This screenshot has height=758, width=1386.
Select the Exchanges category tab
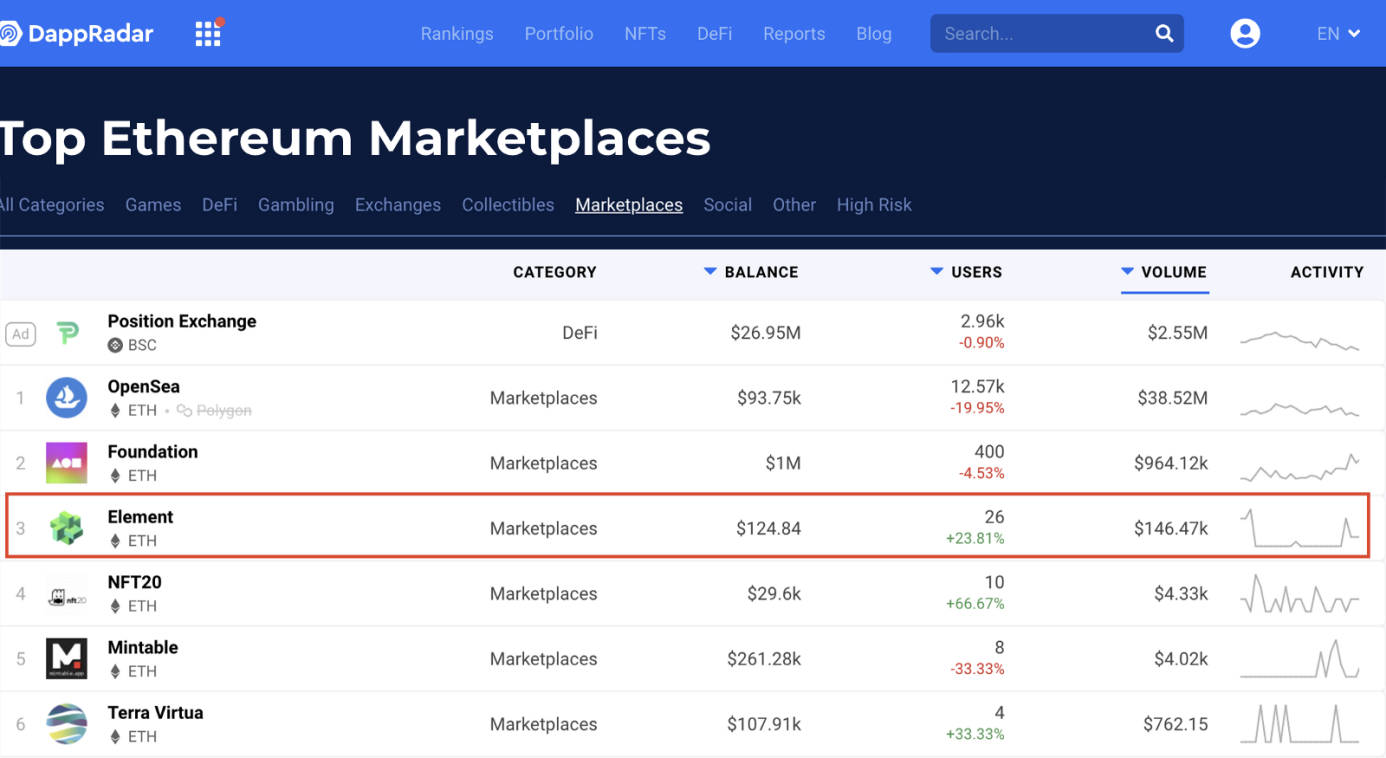[398, 205]
